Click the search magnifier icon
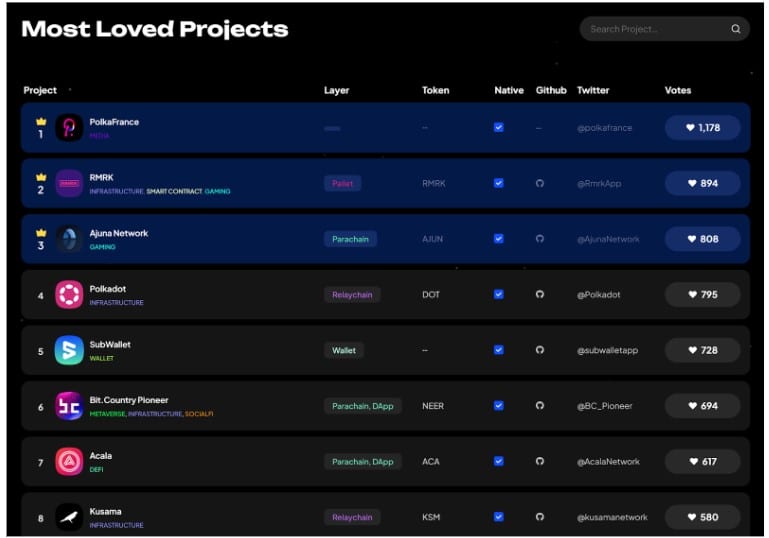This screenshot has height=538, width=769. coord(736,29)
